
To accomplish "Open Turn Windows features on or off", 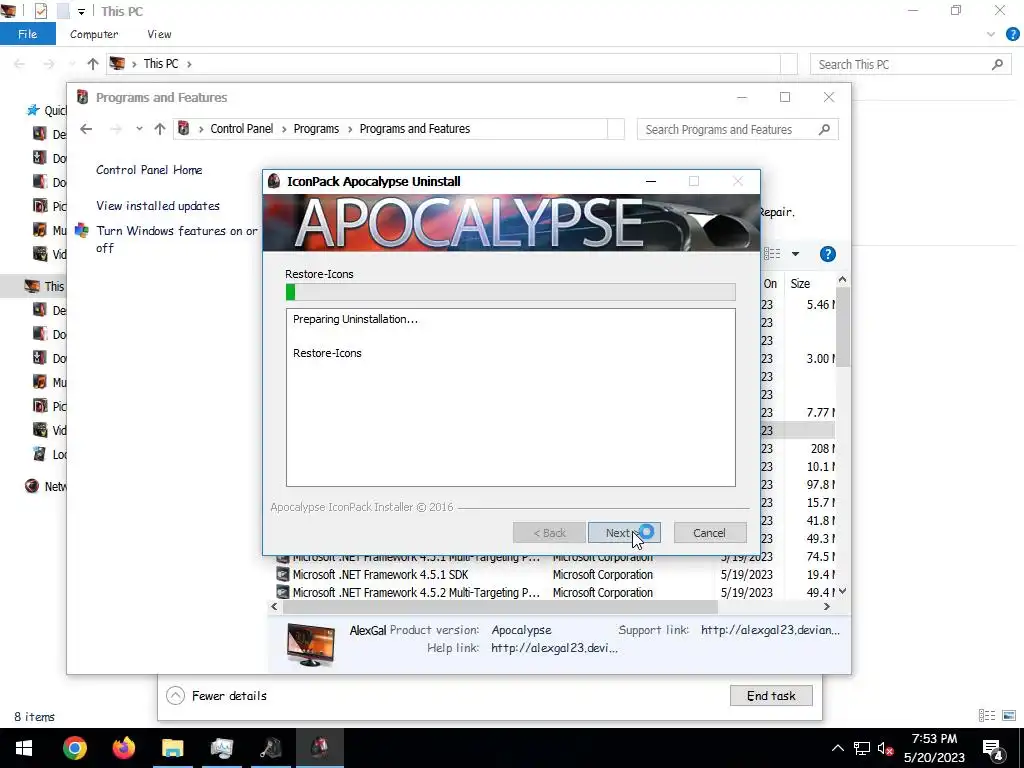I will point(176,239).
